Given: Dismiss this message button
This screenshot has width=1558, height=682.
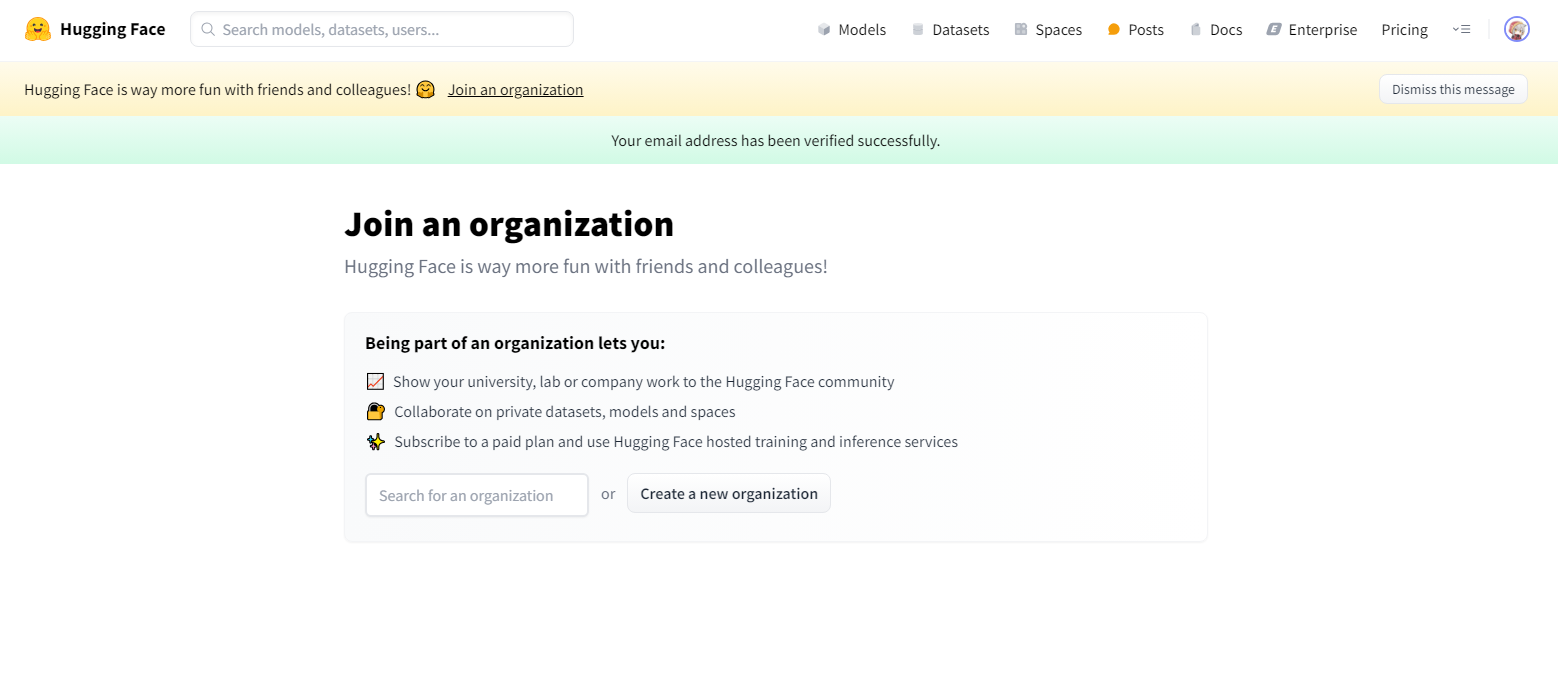Looking at the screenshot, I should click(x=1453, y=89).
